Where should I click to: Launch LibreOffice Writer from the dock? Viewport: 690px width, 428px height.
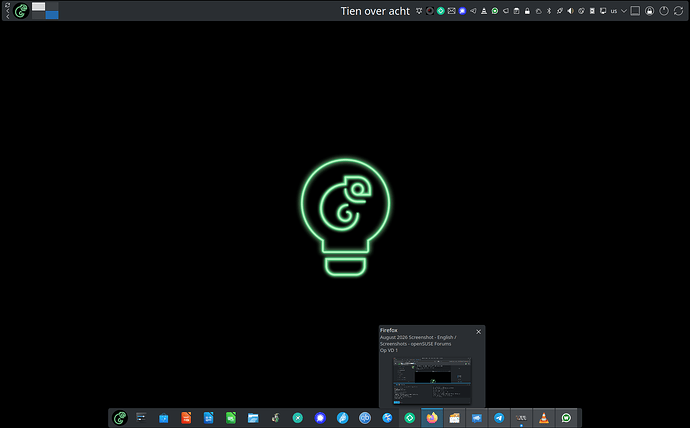coord(208,418)
